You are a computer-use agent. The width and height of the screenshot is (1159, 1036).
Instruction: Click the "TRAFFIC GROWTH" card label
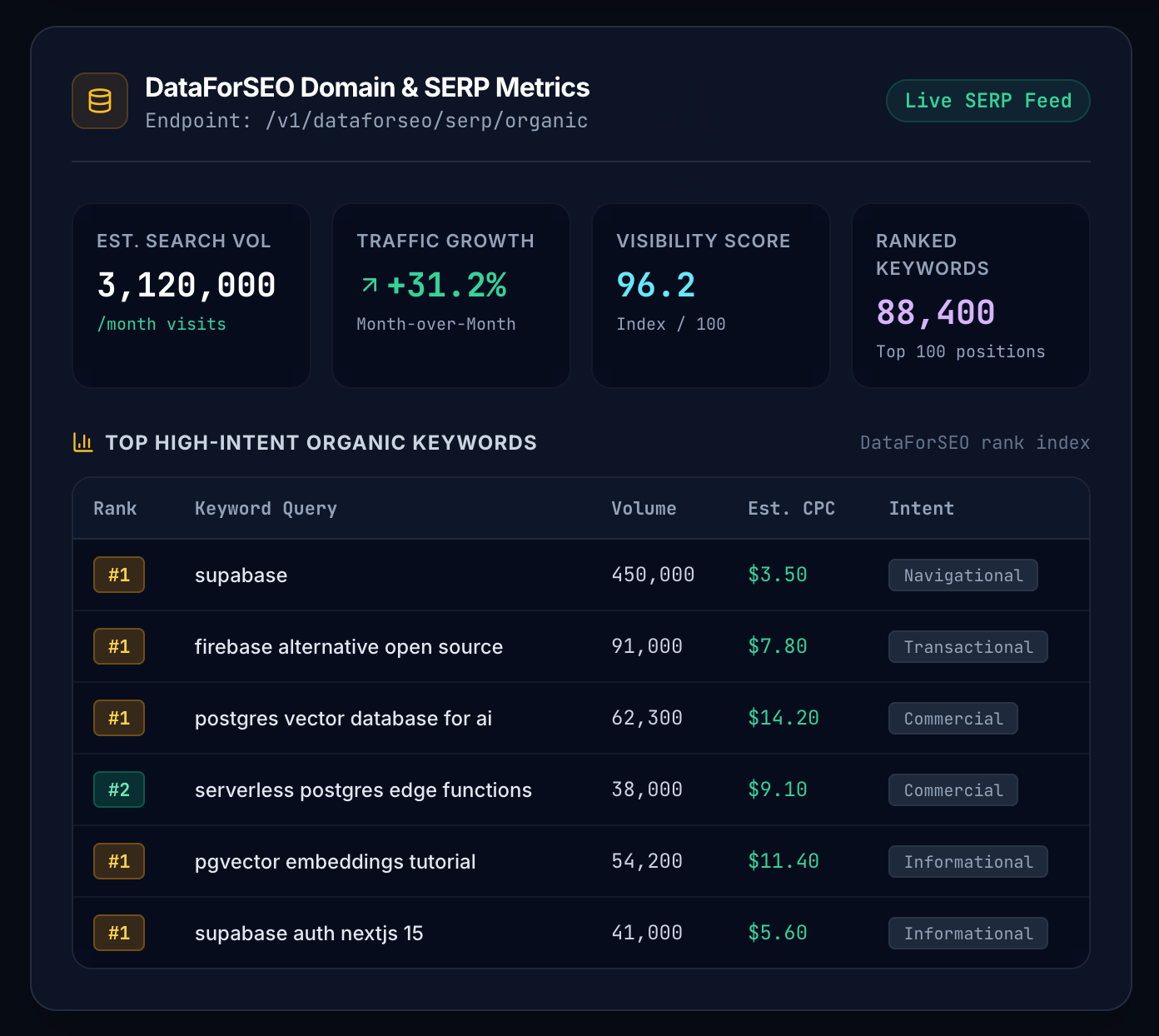tap(445, 242)
